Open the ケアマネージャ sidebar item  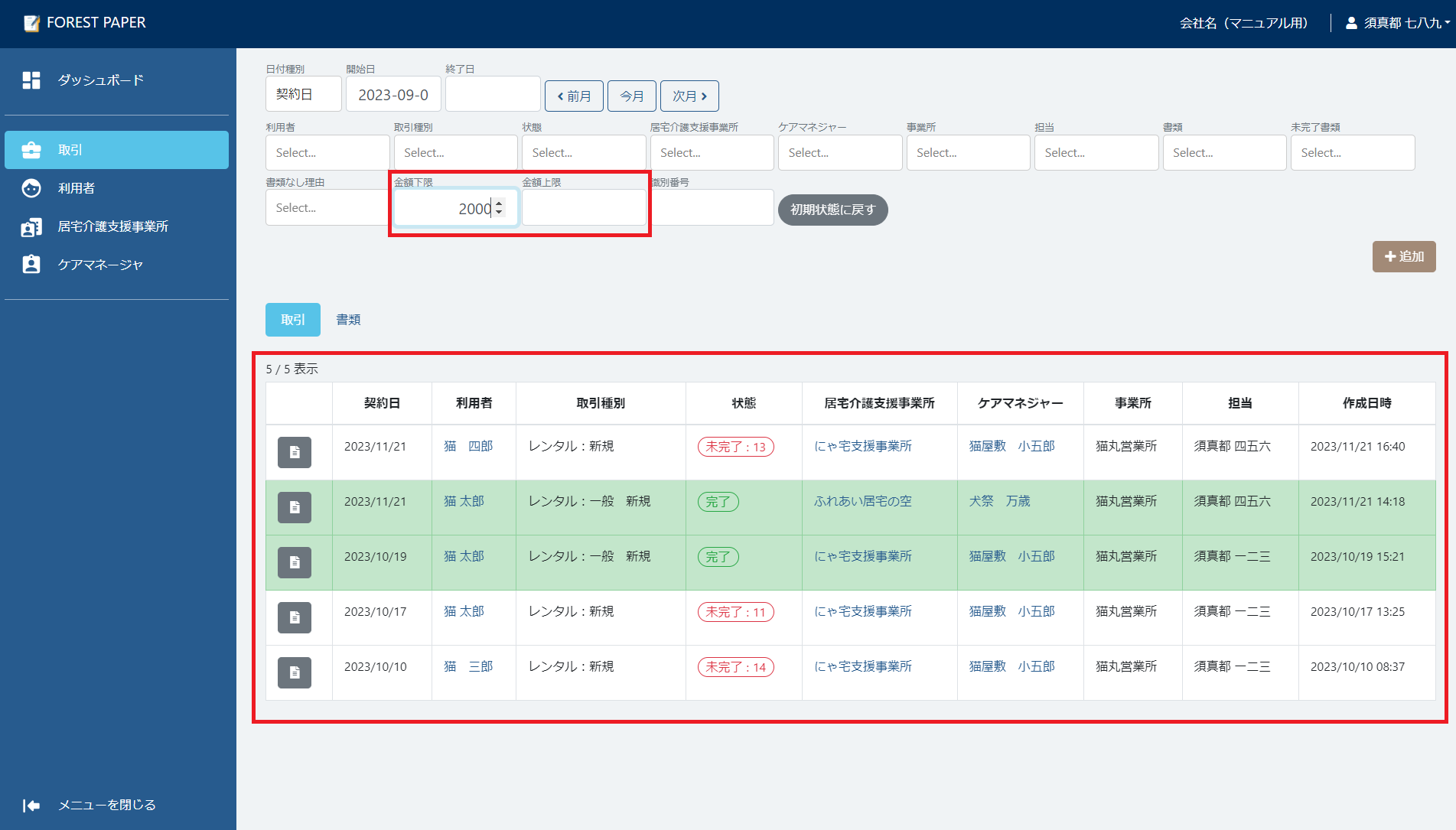[x=100, y=265]
